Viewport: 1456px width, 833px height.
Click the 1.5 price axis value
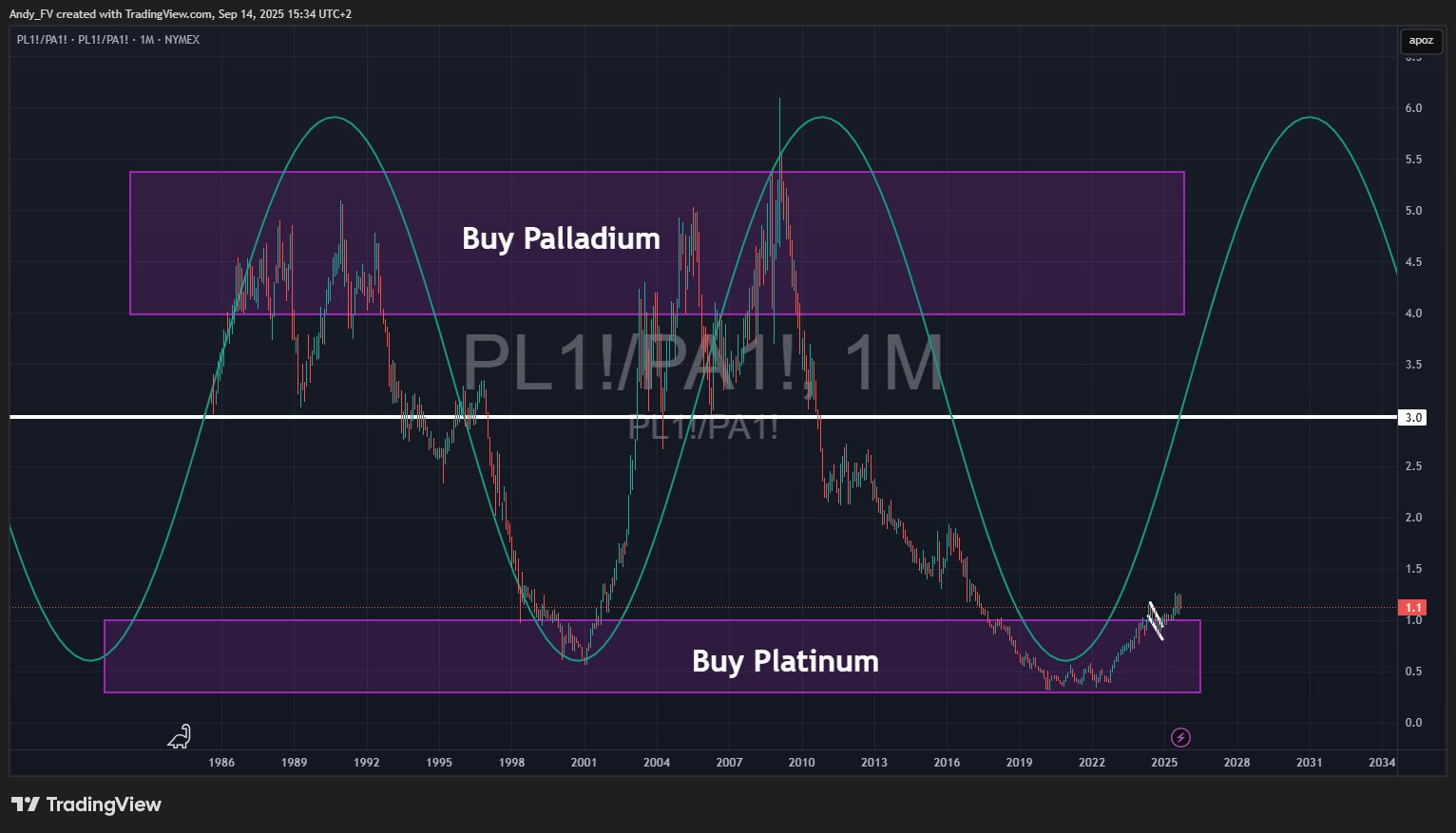(1413, 569)
